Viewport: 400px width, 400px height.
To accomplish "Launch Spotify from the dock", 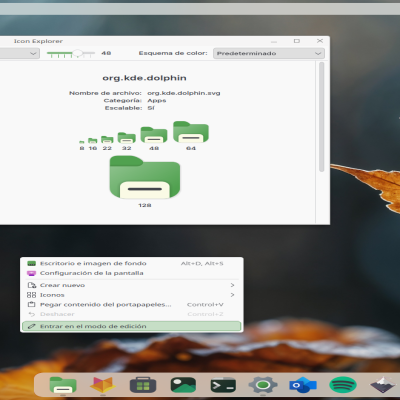I will [x=343, y=385].
